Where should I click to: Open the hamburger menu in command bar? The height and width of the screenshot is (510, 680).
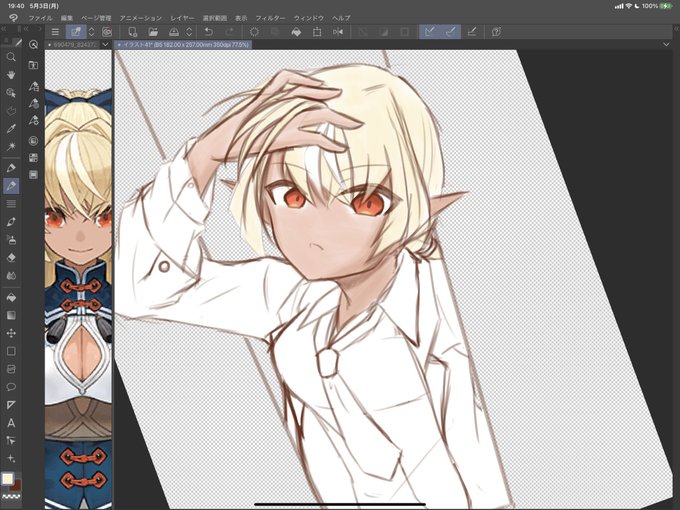55,32
